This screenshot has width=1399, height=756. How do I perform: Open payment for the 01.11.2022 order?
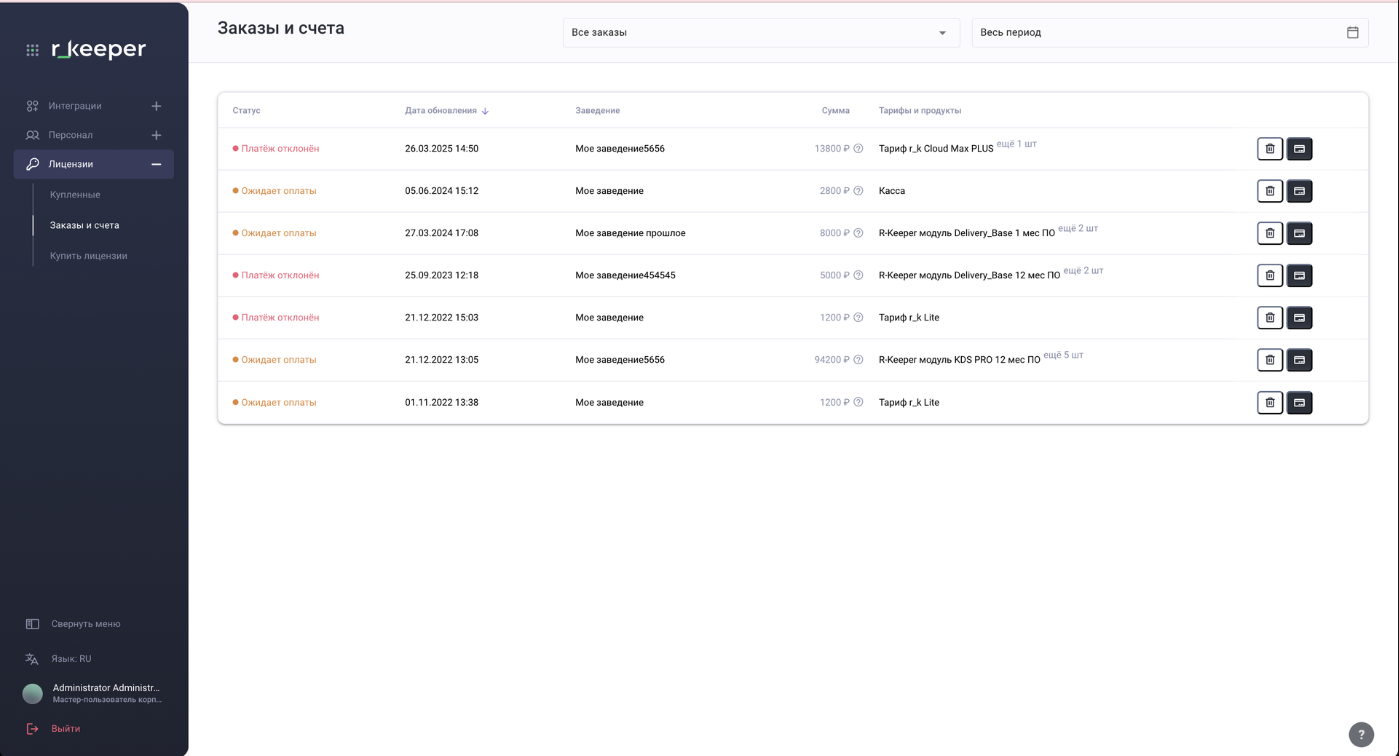pos(1299,402)
